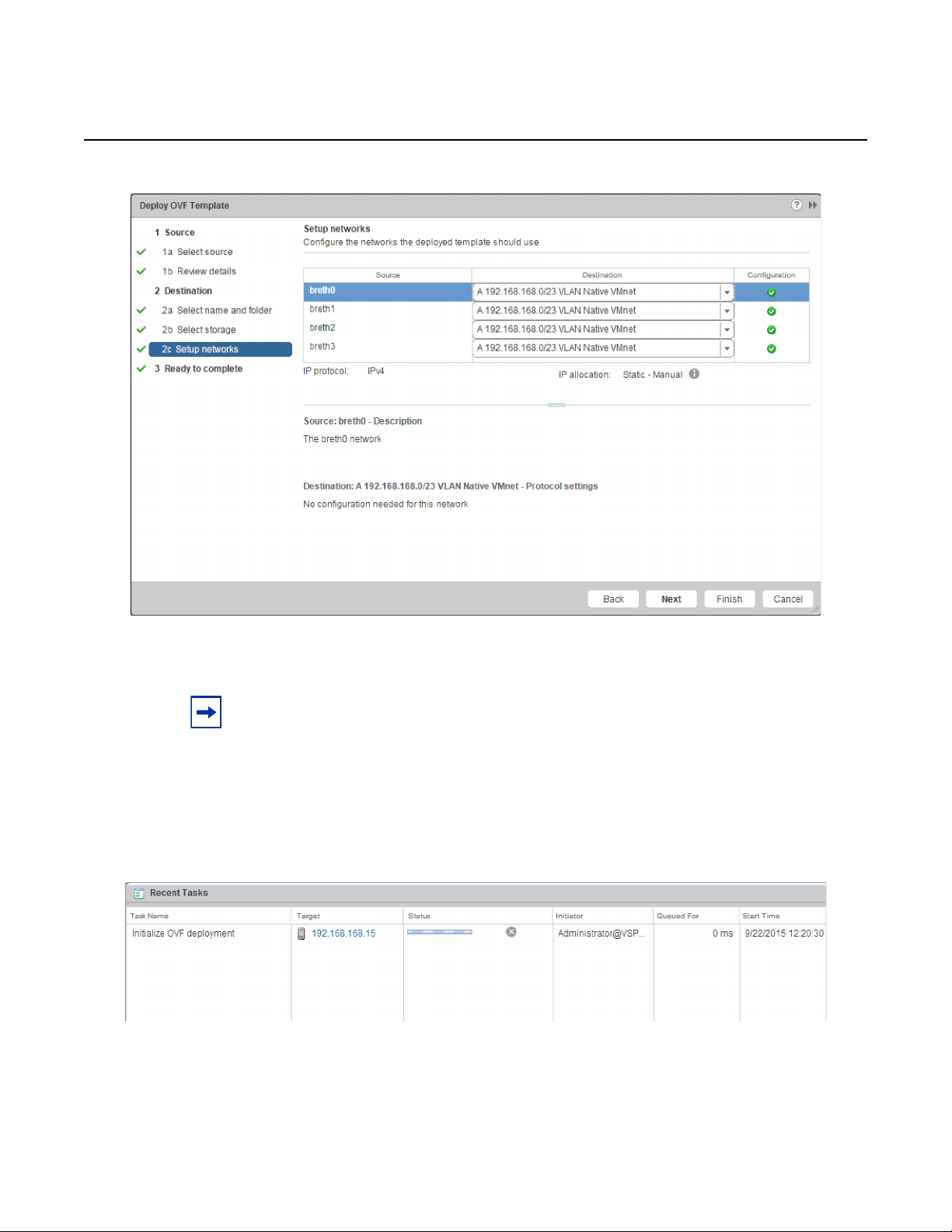
Task: Go to step 1b Review details
Action: point(199,271)
